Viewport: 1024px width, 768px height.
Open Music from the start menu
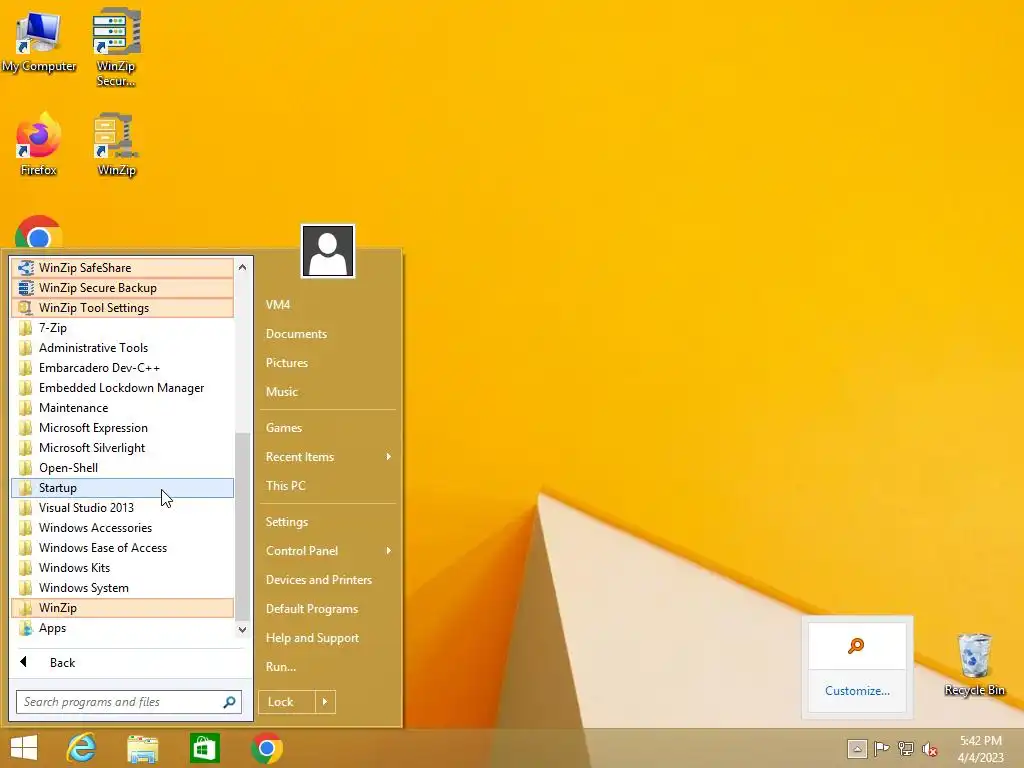[x=327, y=392]
